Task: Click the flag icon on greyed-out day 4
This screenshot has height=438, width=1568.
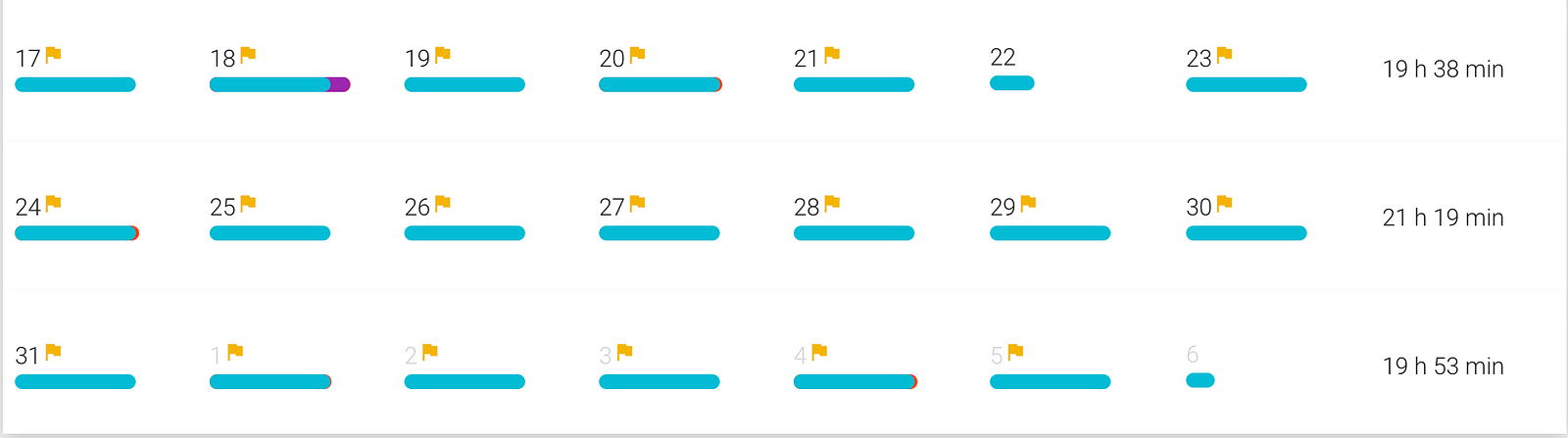Action: point(819,352)
